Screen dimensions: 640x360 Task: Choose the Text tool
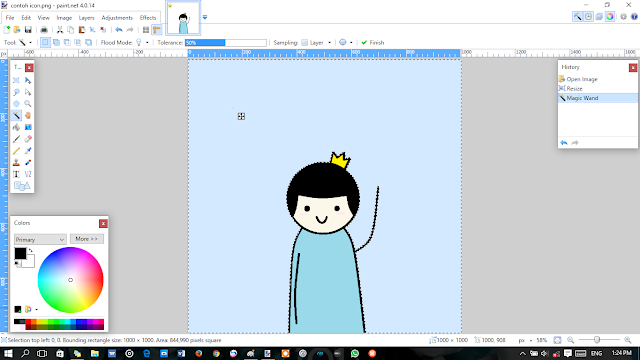coord(16,174)
